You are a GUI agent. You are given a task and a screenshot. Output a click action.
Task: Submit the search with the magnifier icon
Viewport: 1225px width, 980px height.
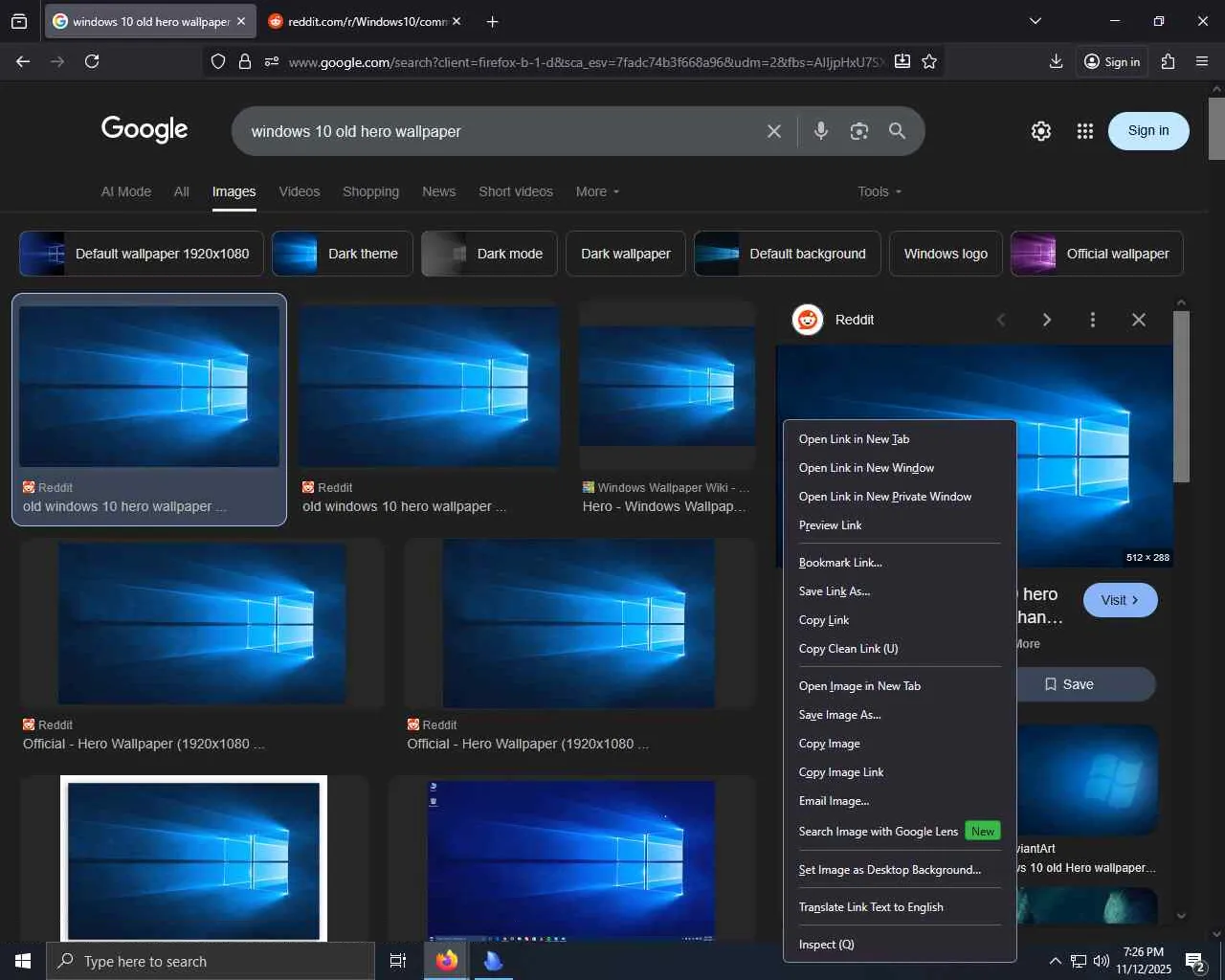pos(897,131)
